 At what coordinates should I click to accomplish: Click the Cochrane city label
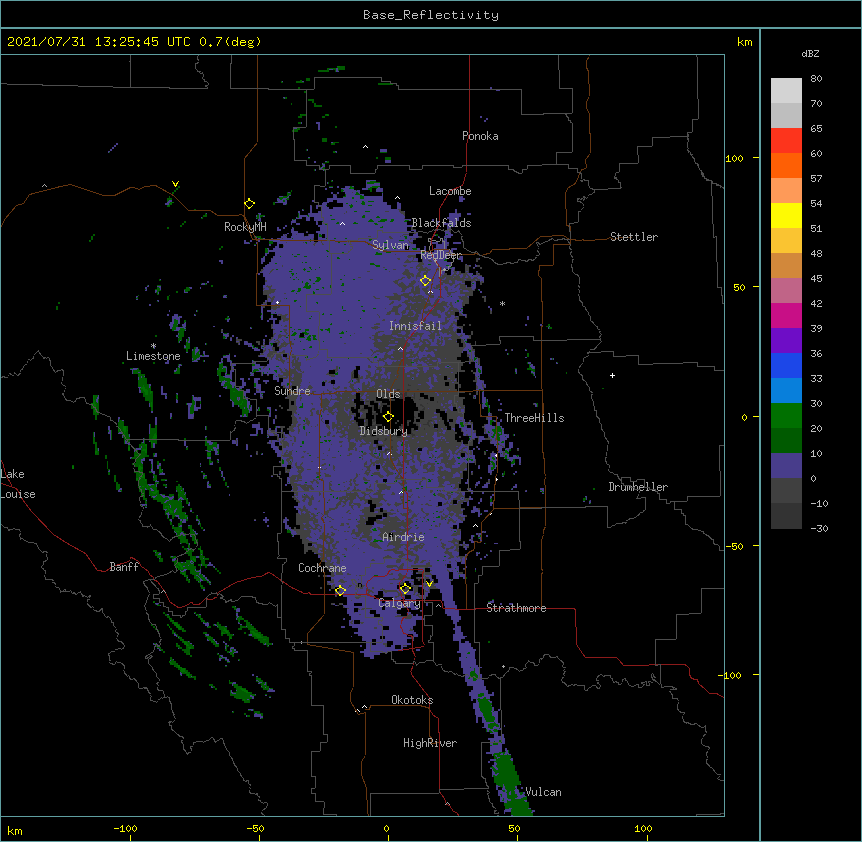point(322,568)
